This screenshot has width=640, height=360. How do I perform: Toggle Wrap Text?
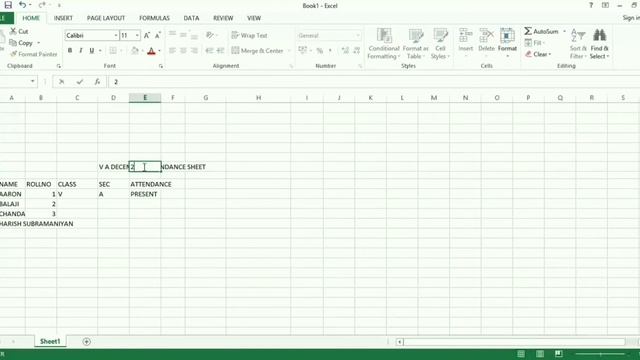tap(249, 36)
